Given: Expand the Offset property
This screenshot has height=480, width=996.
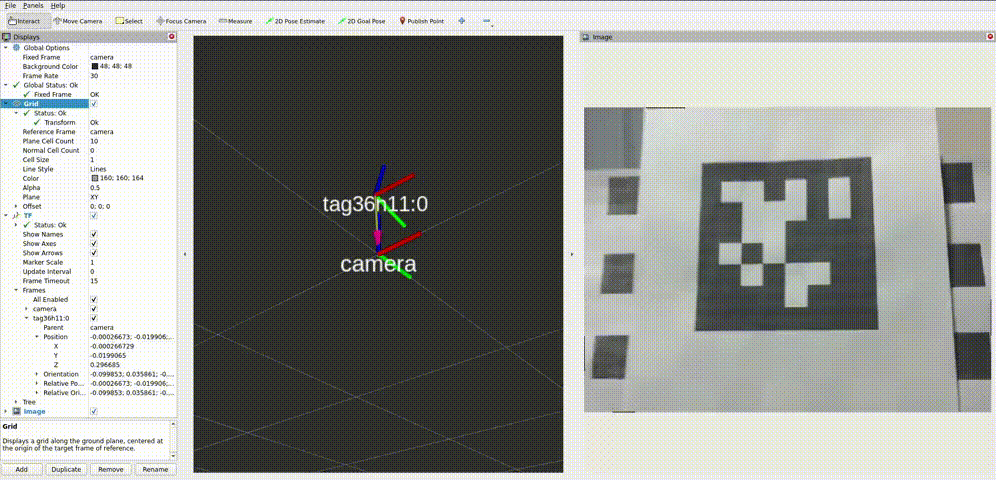Looking at the screenshot, I should tap(16, 206).
